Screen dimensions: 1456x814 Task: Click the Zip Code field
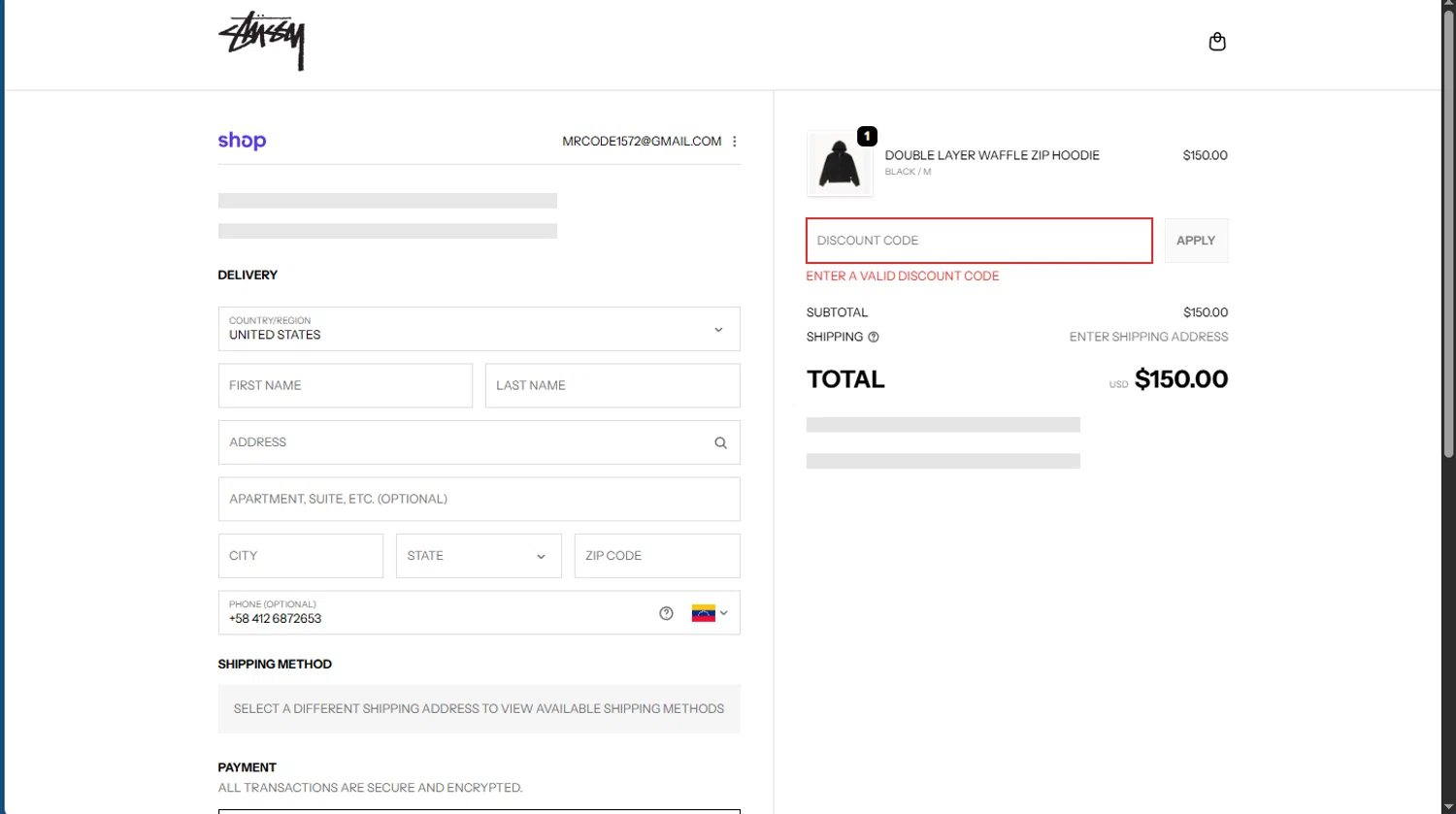tap(657, 556)
